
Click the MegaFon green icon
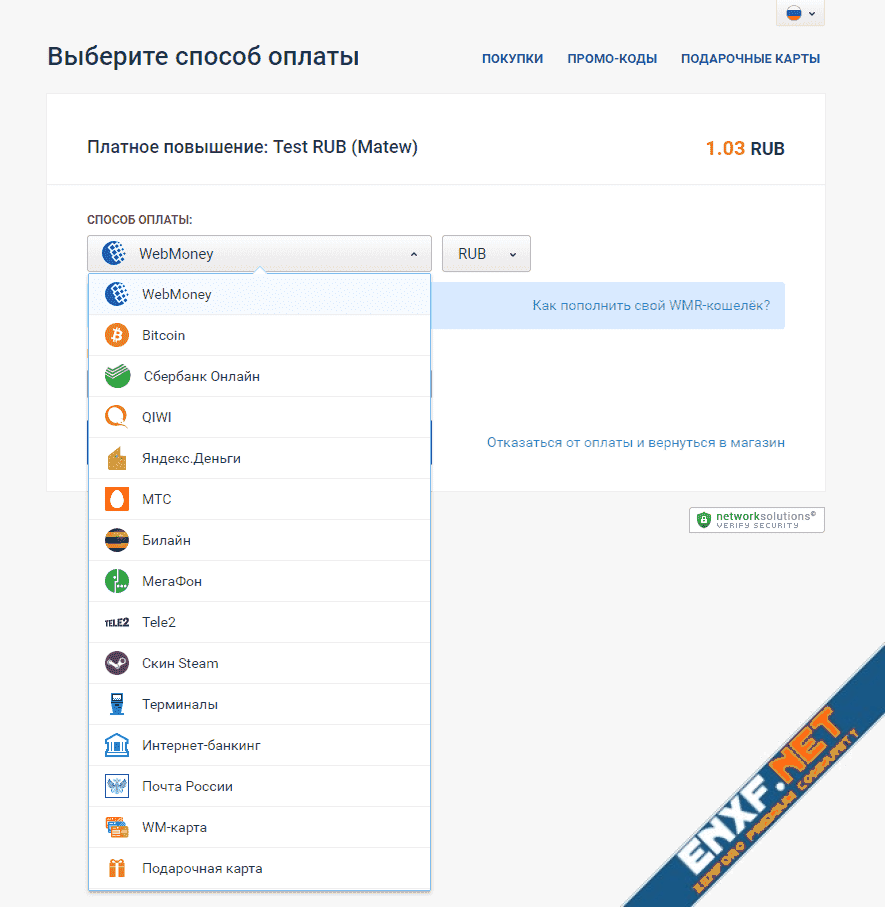pyautogui.click(x=117, y=581)
